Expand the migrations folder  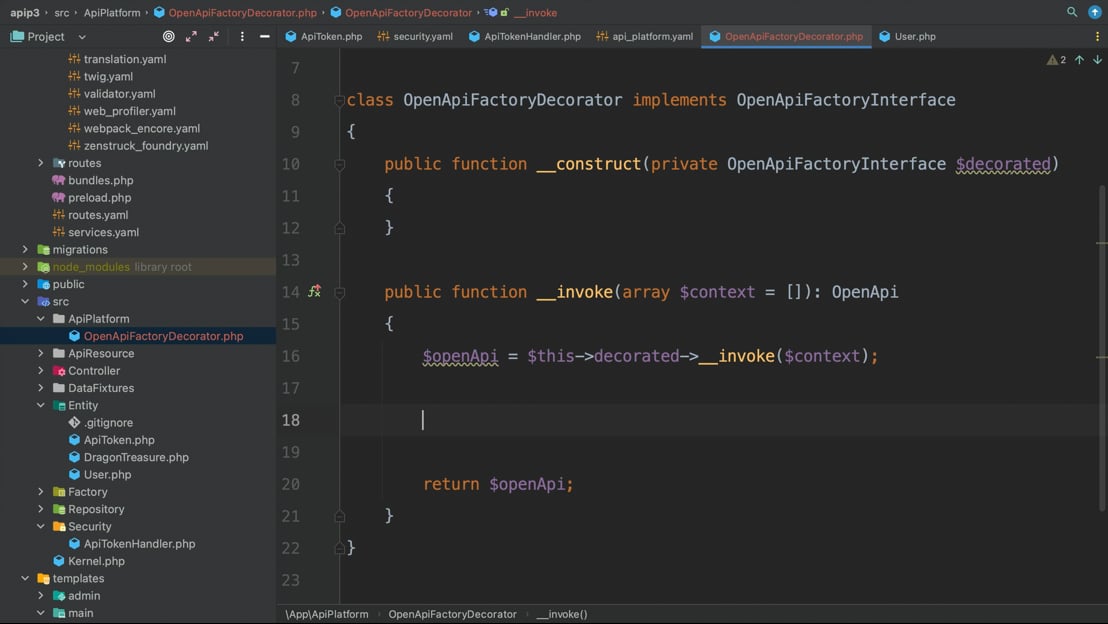25,249
